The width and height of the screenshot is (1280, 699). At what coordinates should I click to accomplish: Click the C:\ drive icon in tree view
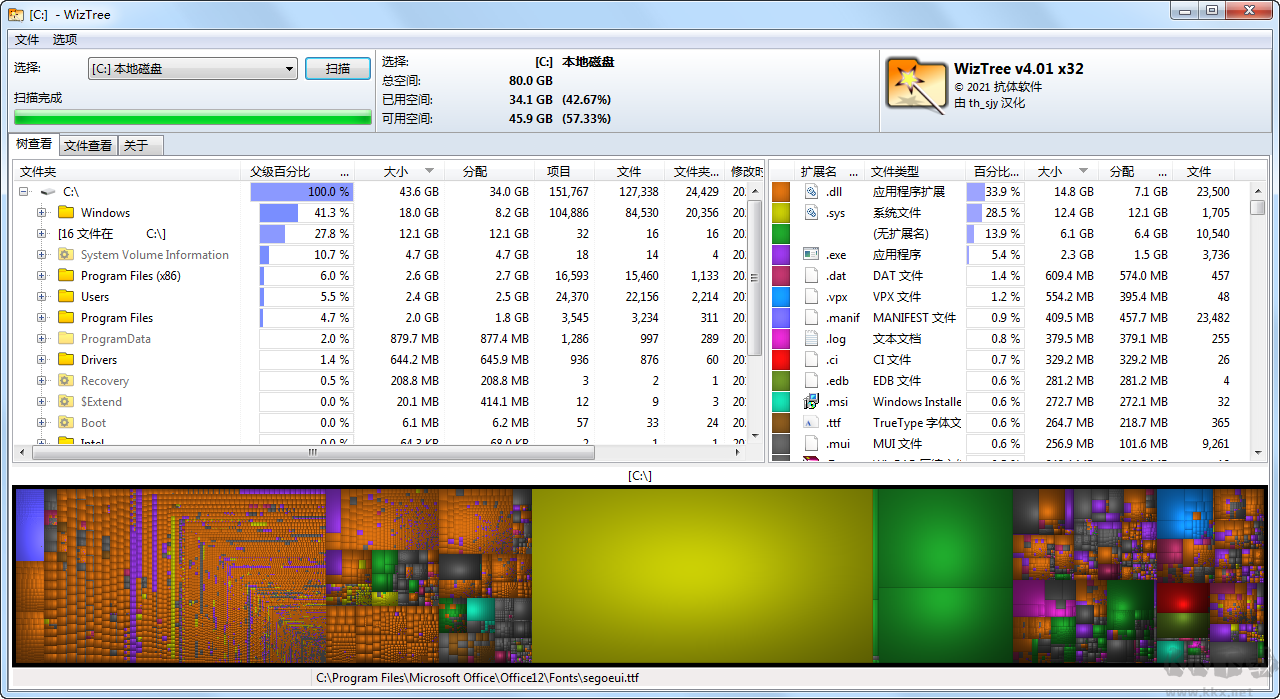point(48,191)
